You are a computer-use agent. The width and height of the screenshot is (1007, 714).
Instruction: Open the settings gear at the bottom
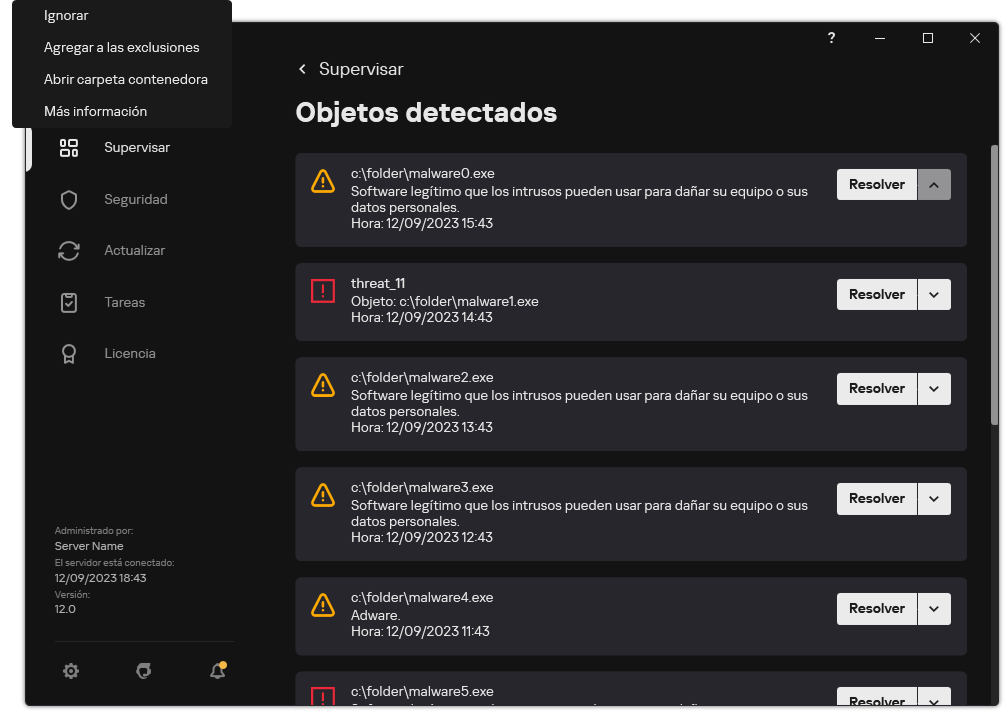[71, 671]
